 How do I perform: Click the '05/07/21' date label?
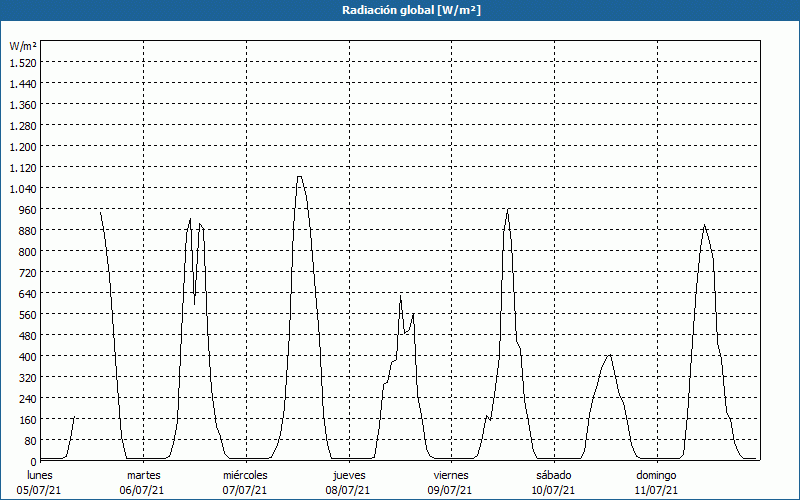(39, 490)
